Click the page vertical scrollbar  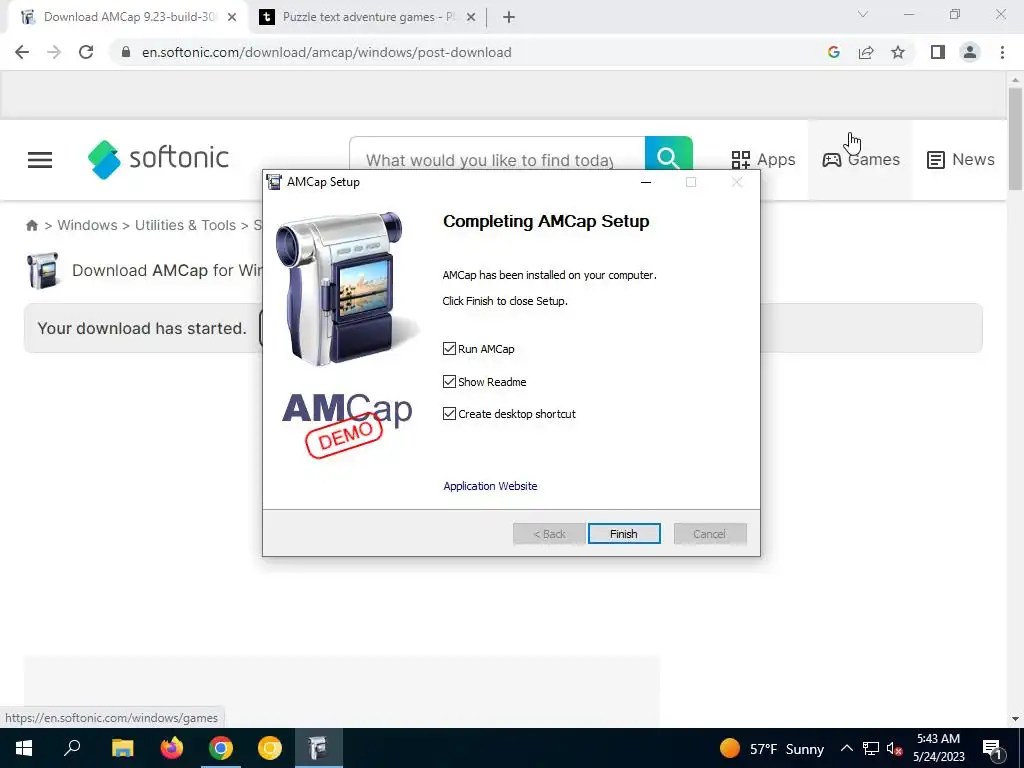(1015, 138)
